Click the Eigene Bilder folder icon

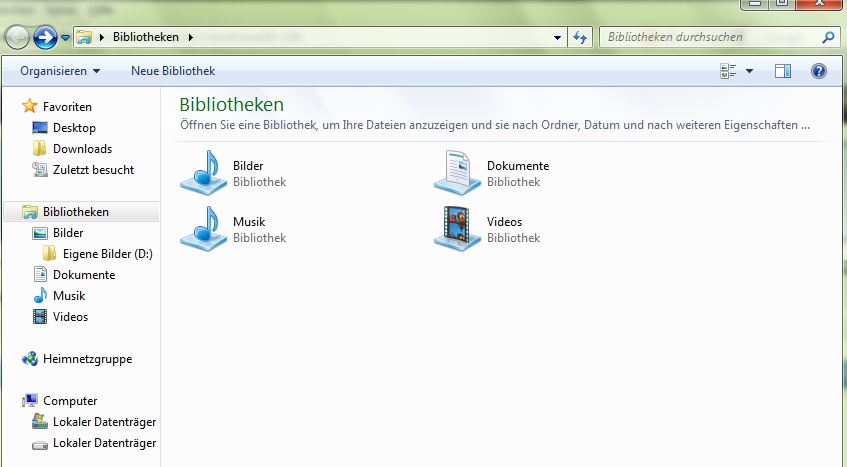pos(49,253)
